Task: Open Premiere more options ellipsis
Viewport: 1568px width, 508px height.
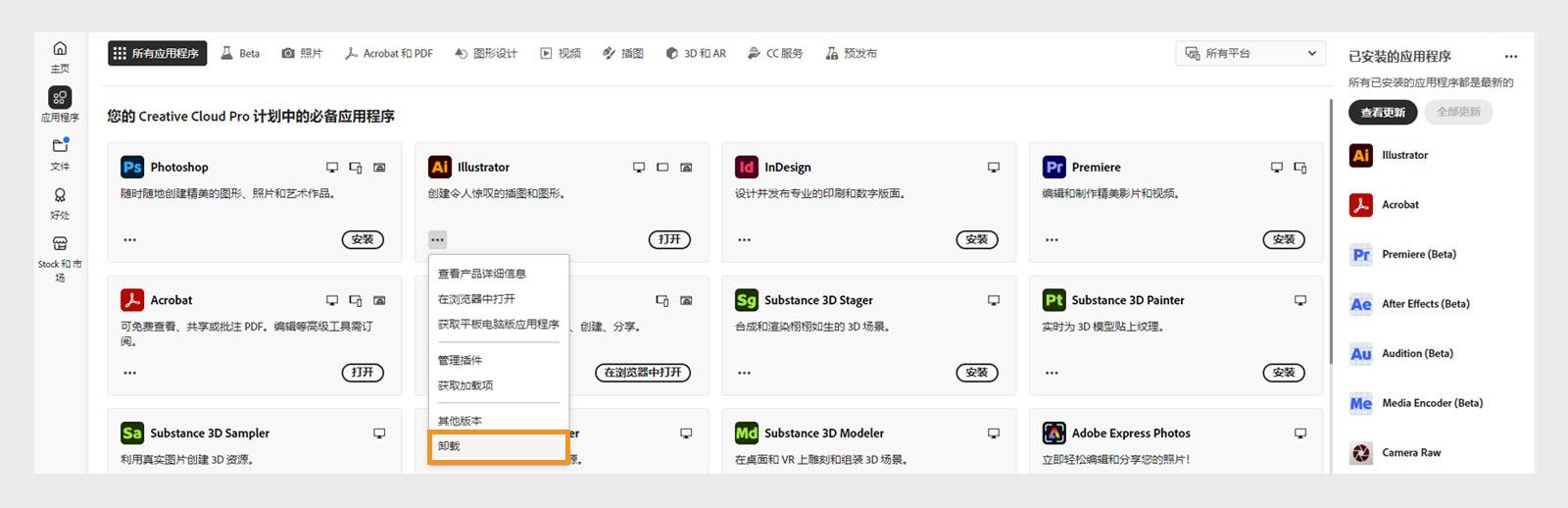Action: click(1052, 239)
